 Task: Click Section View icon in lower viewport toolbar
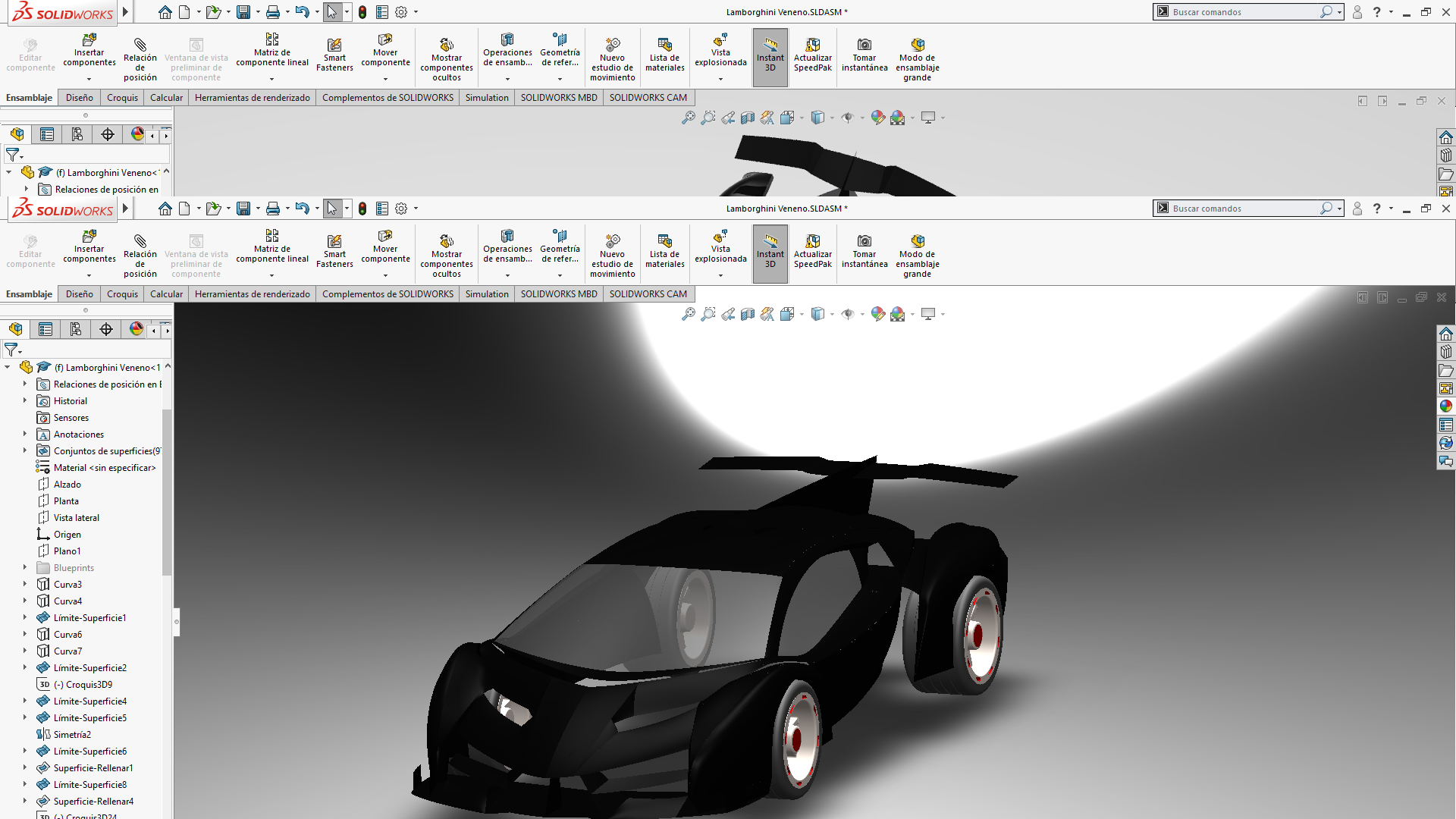tap(748, 314)
